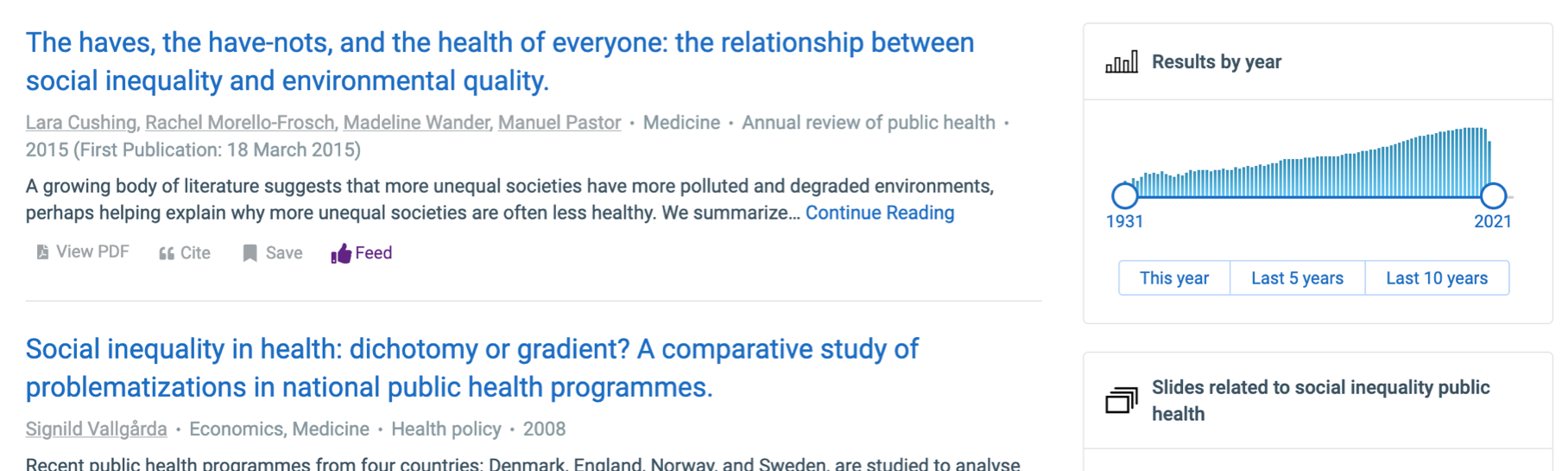The image size is (1568, 471).
Task: Open author Rachel Morello-Frosch's profile
Action: 239,123
